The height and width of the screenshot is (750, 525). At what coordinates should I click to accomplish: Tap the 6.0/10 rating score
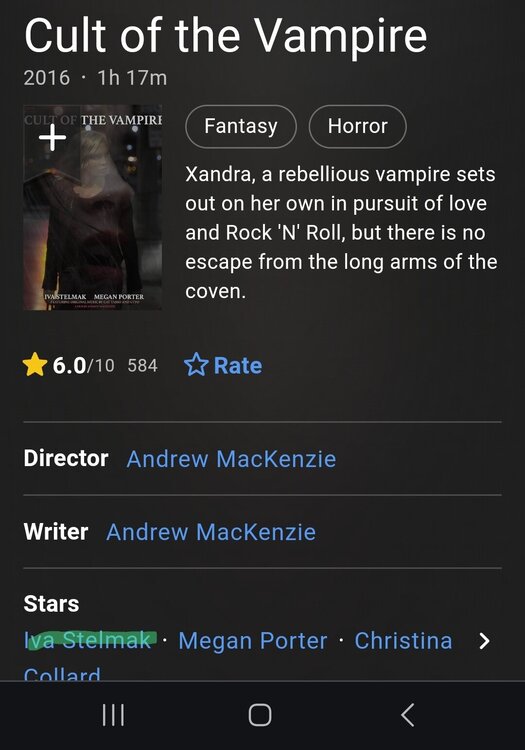tap(83, 365)
